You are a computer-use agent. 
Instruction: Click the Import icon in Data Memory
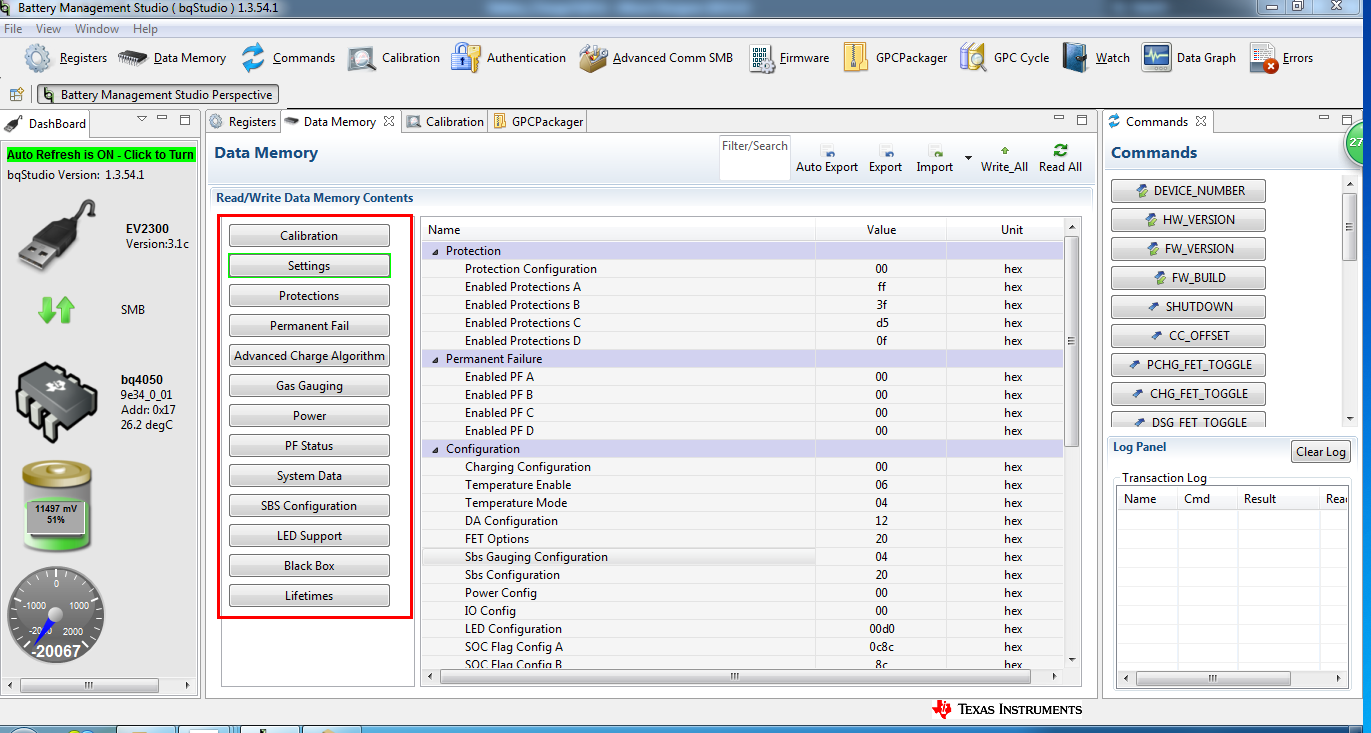click(935, 160)
